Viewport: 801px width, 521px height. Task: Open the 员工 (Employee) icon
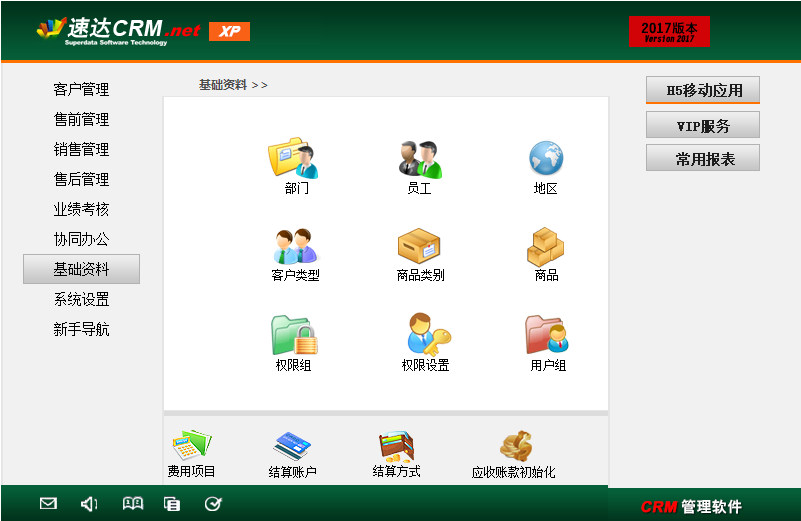[x=420, y=159]
